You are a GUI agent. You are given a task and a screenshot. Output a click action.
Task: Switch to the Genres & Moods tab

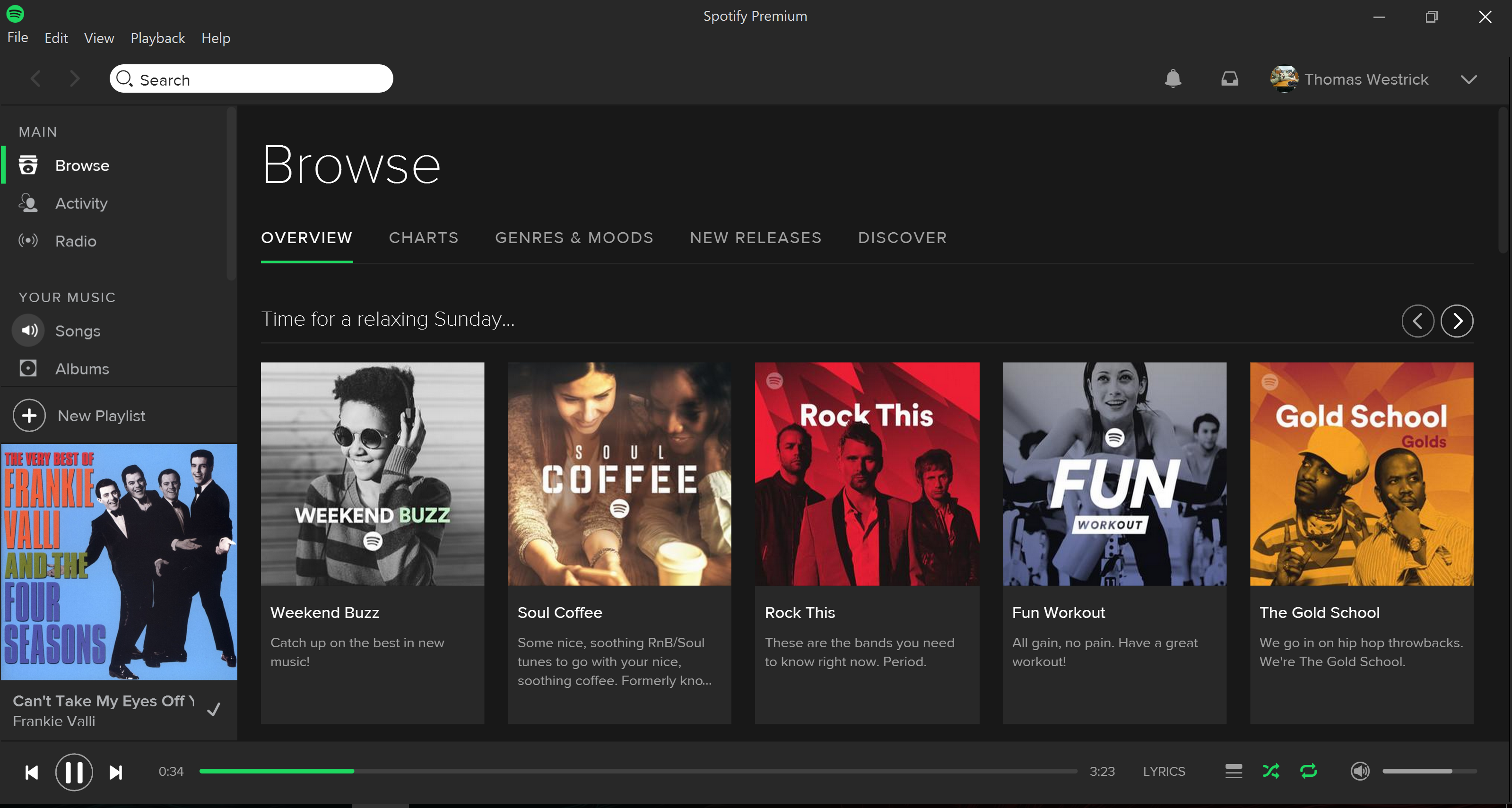tap(574, 238)
